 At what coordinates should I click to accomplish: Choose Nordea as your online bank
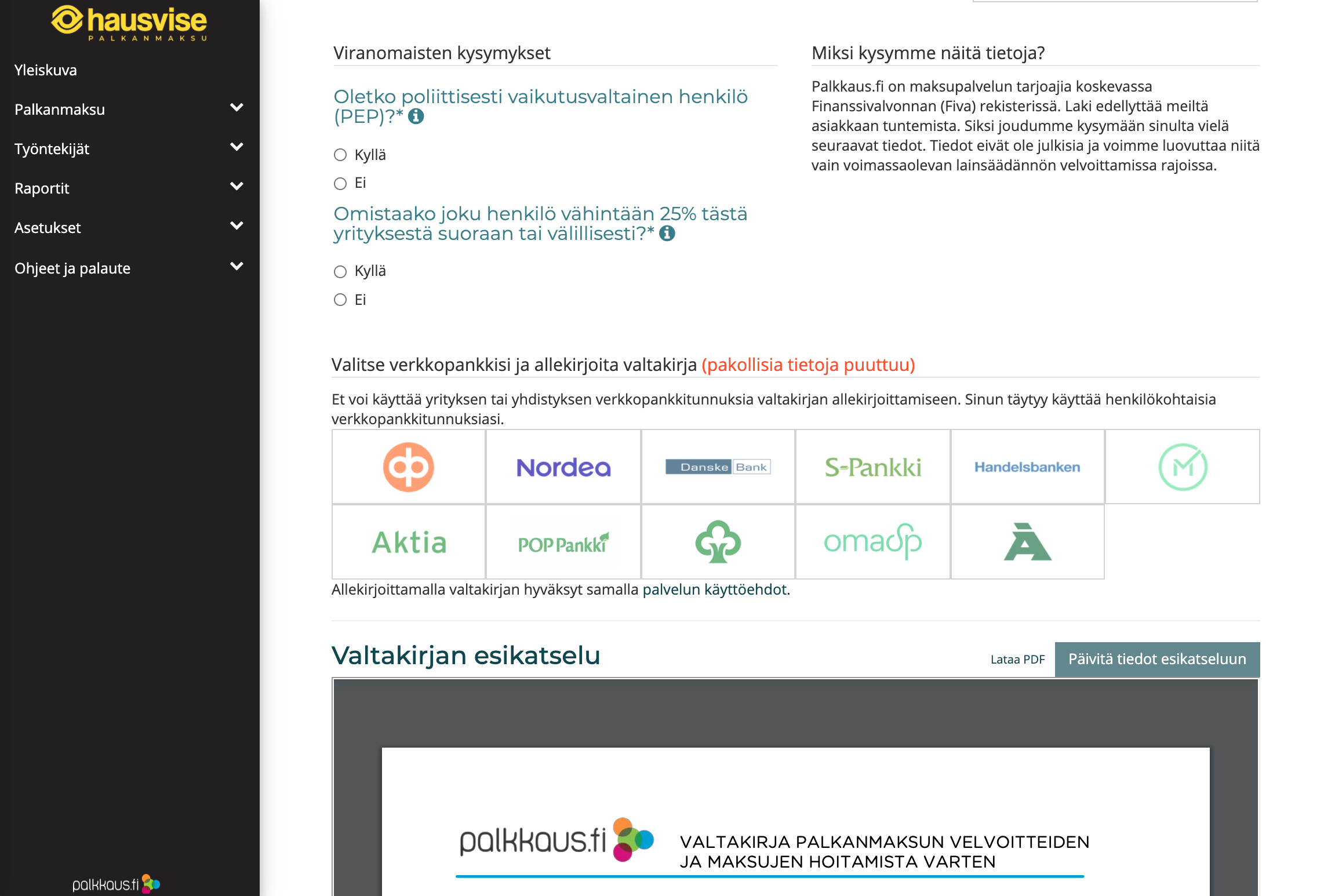[x=563, y=467]
